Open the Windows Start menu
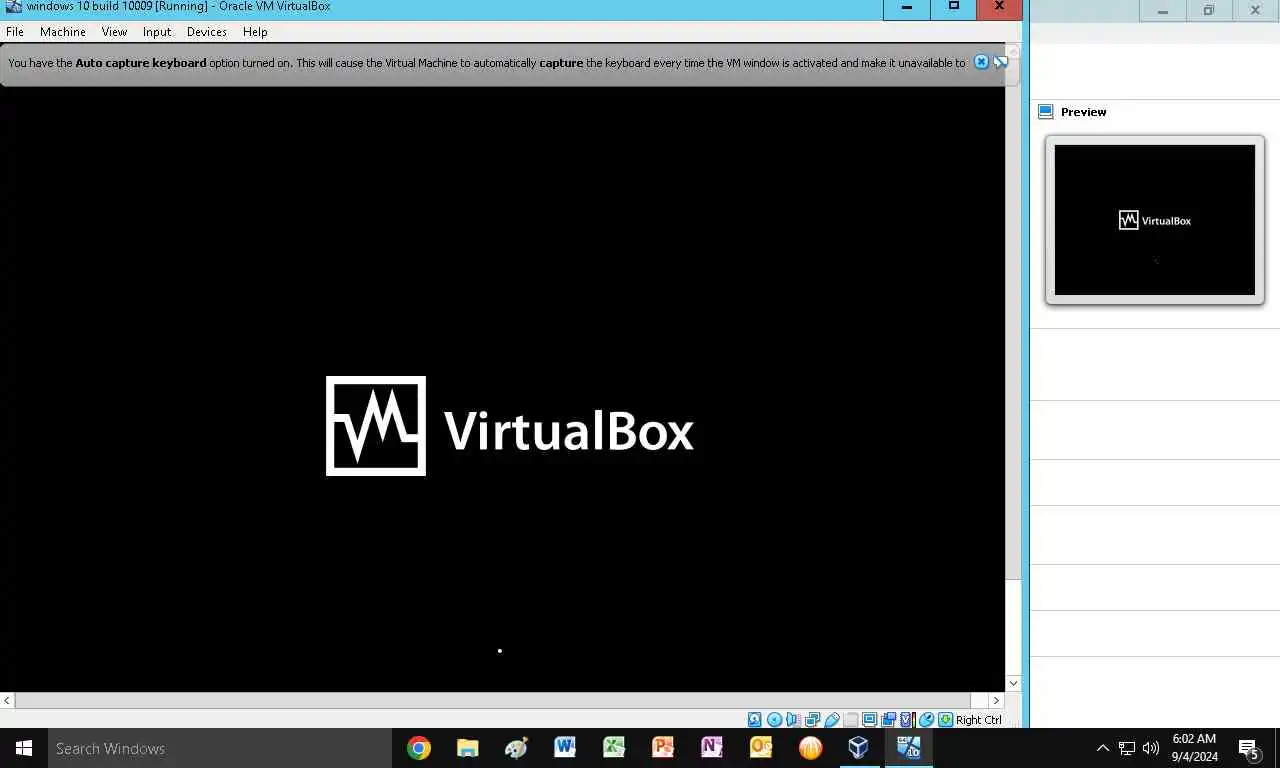 pyautogui.click(x=24, y=748)
